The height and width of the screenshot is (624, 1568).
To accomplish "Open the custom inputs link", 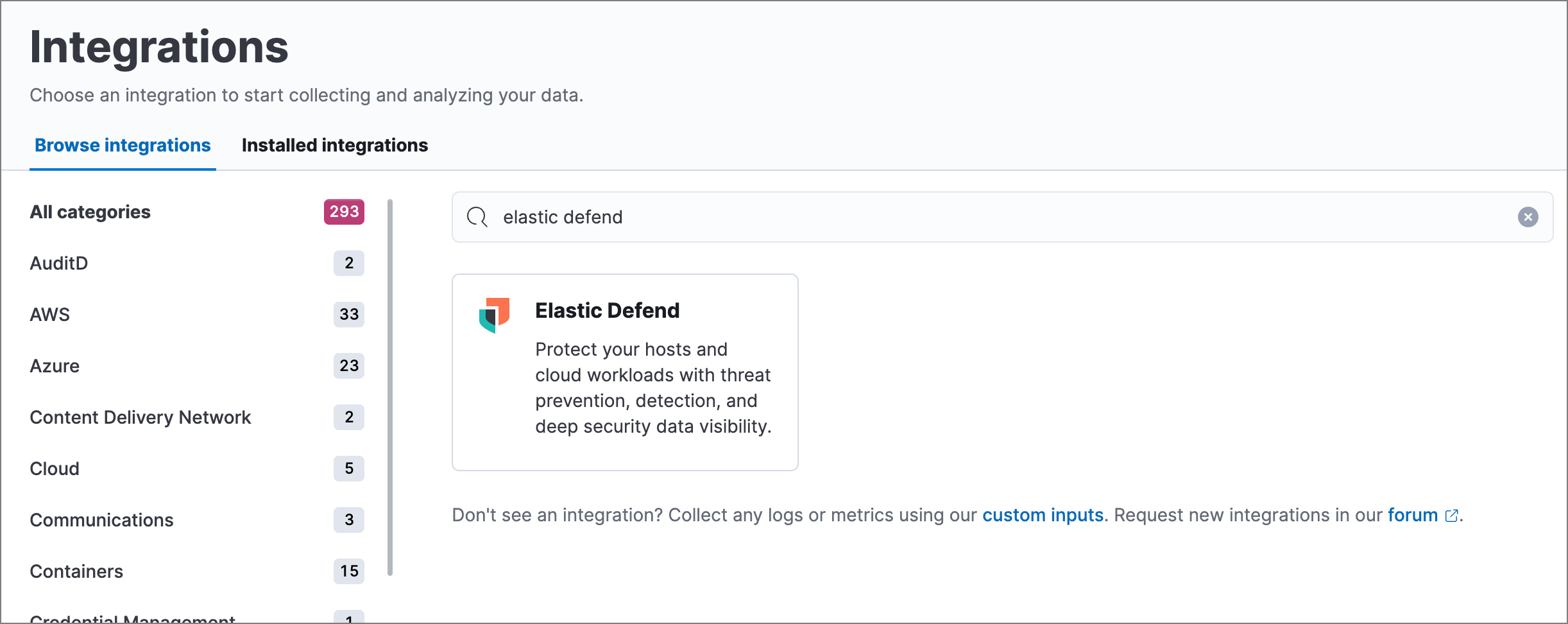I will point(1043,515).
